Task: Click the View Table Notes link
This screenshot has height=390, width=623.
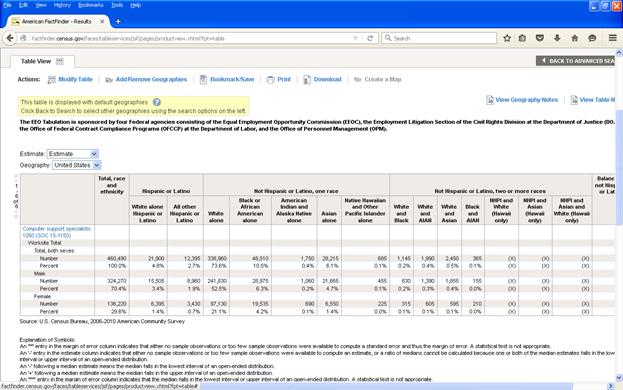Action: [x=597, y=100]
